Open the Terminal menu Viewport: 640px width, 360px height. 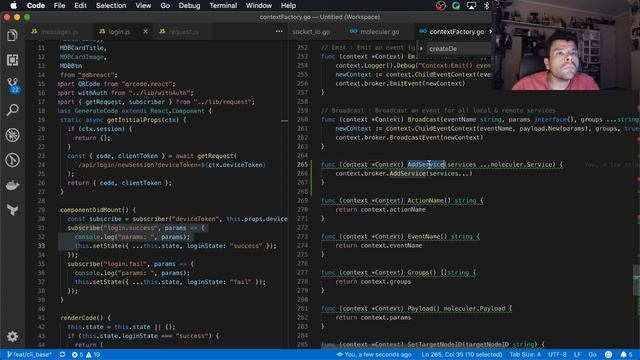point(223,6)
